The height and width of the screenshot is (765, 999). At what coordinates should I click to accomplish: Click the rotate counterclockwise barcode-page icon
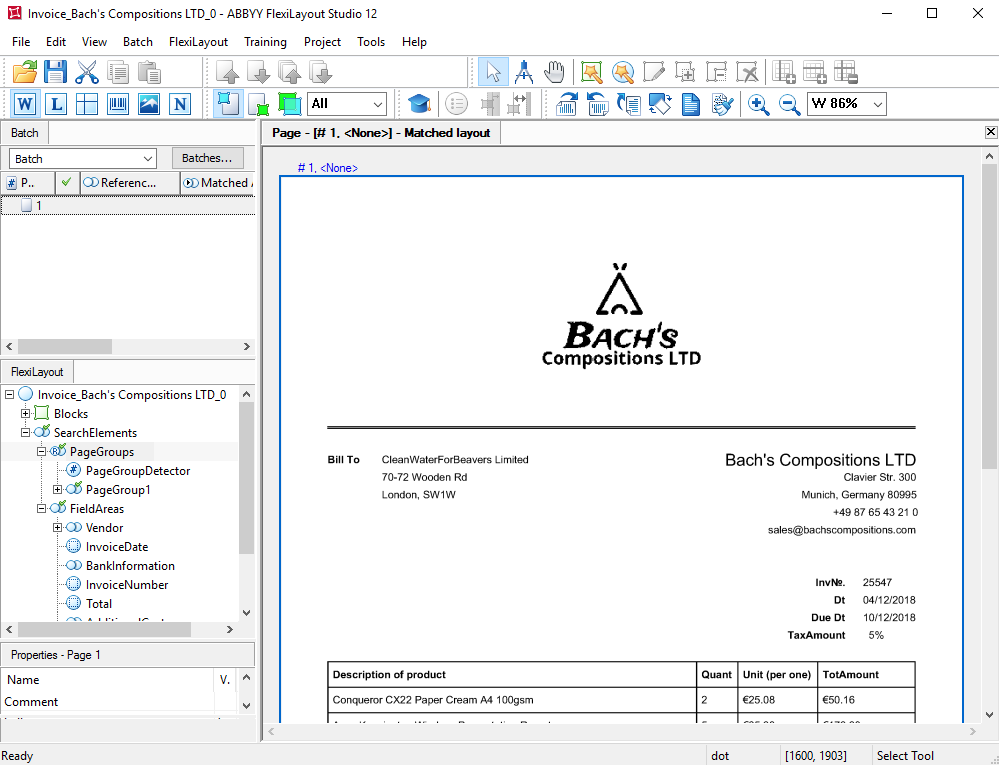click(x=598, y=104)
